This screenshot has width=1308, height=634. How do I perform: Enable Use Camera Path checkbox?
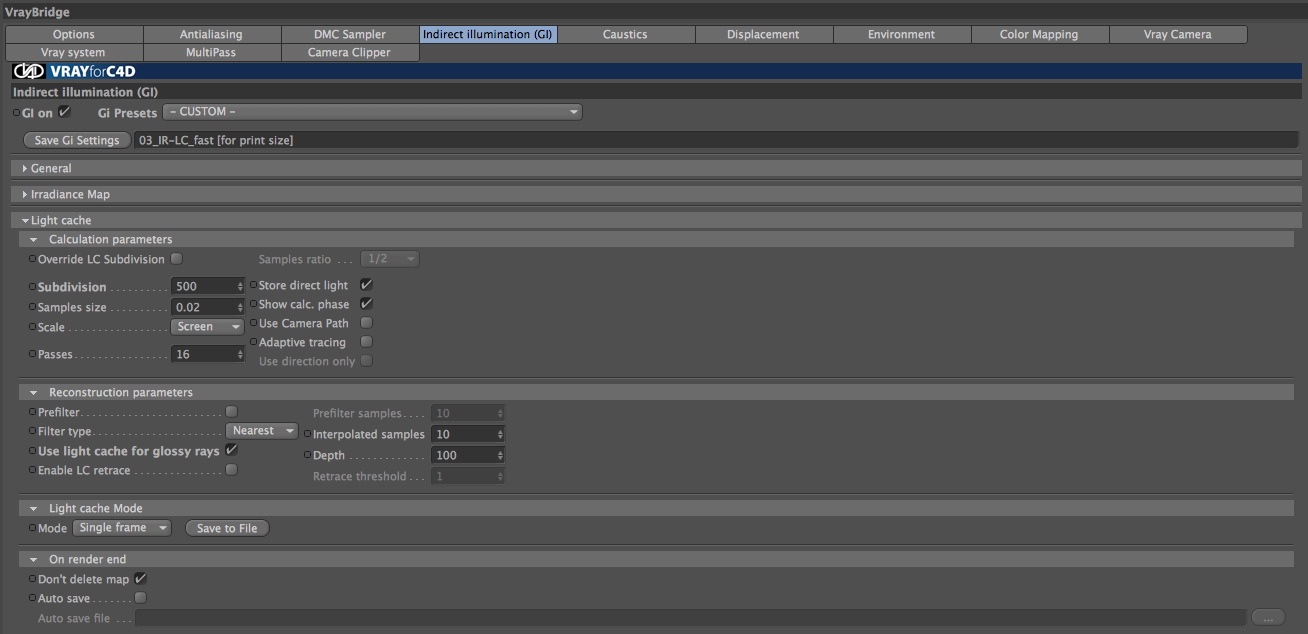(x=366, y=323)
